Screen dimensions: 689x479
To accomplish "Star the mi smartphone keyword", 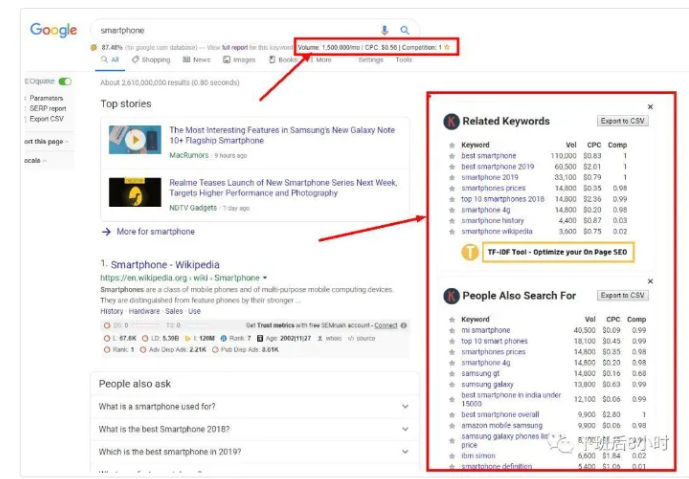I will click(x=452, y=330).
